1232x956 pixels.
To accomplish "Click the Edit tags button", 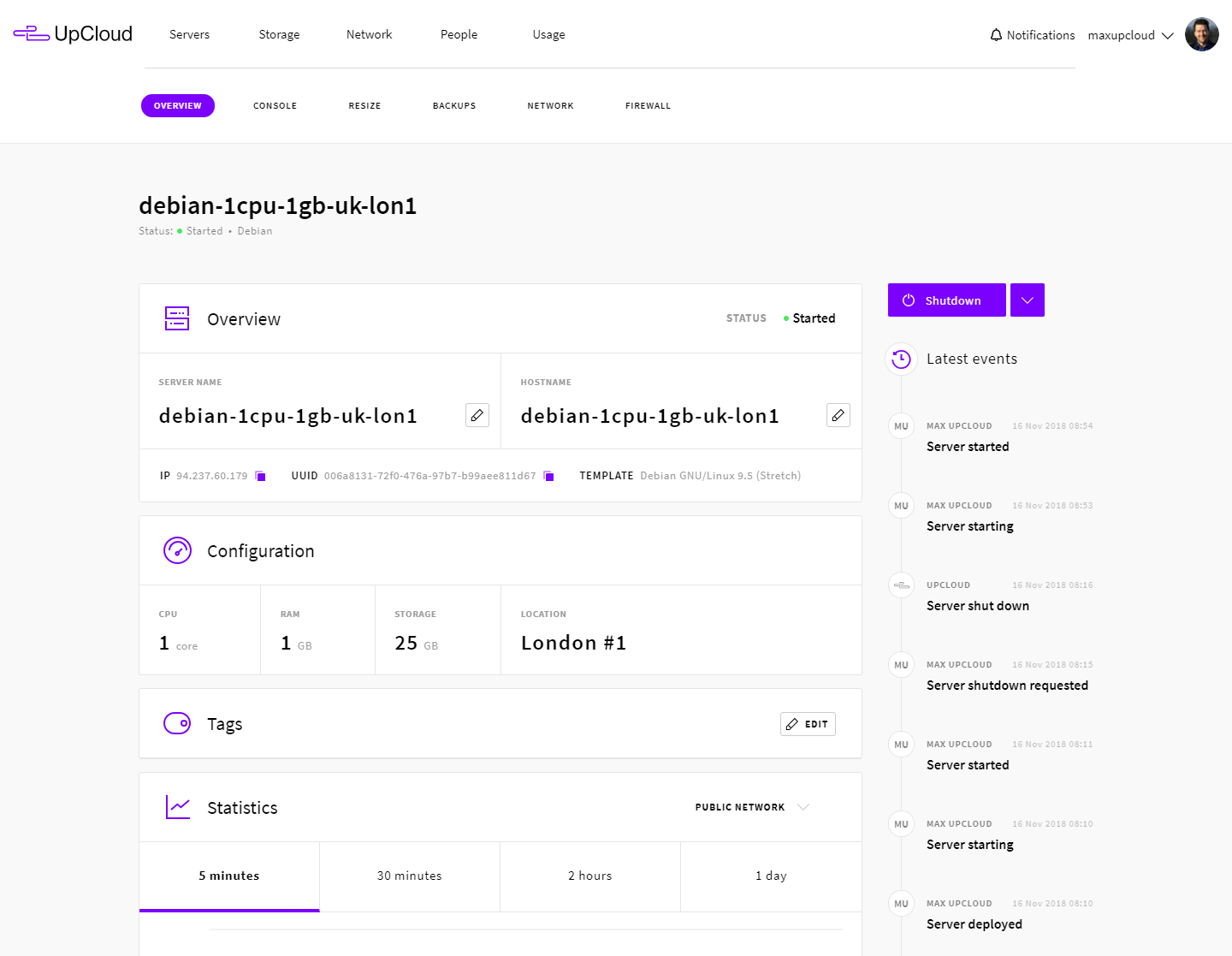I will coord(808,724).
